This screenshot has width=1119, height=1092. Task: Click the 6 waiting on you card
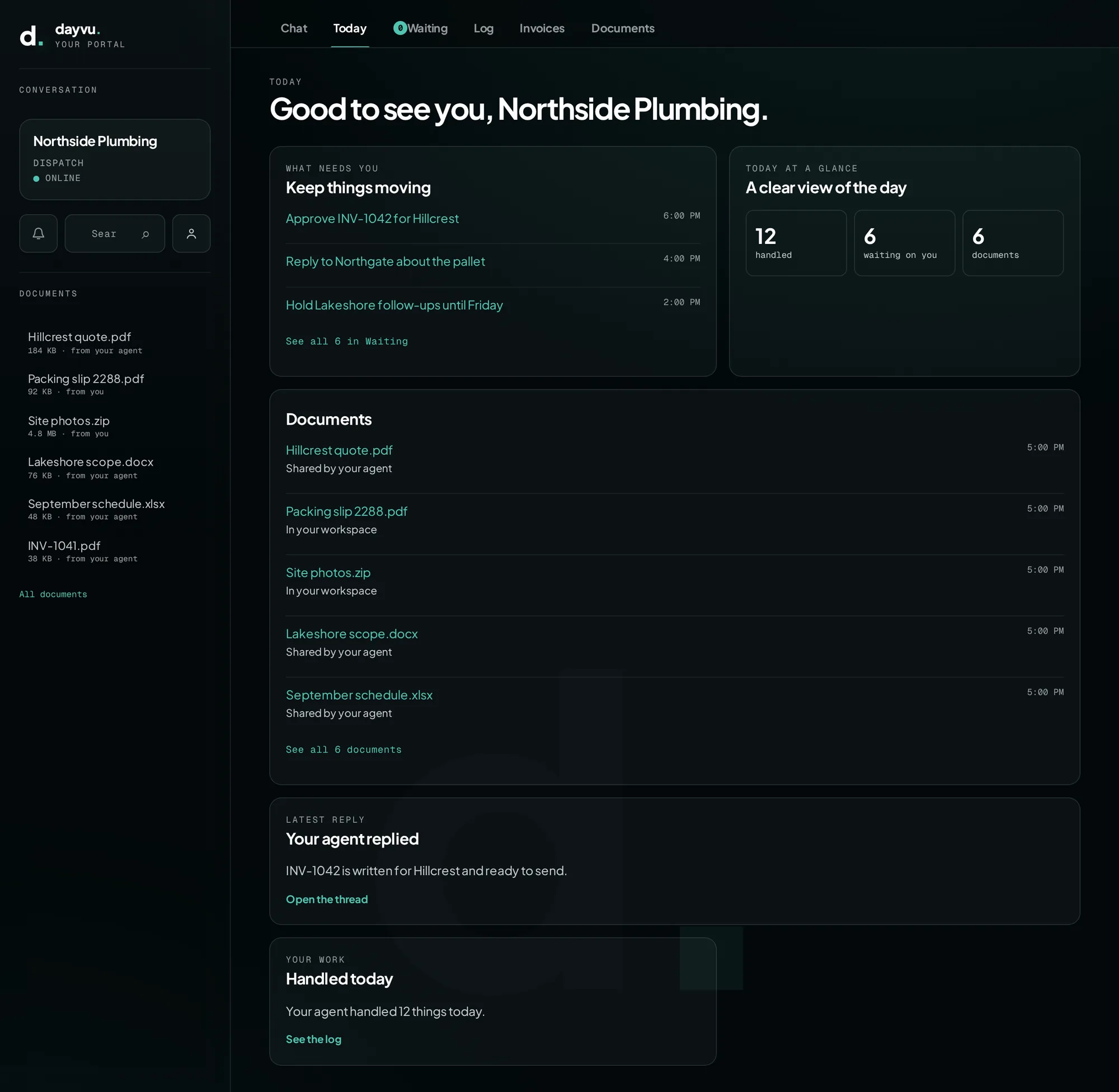point(905,243)
